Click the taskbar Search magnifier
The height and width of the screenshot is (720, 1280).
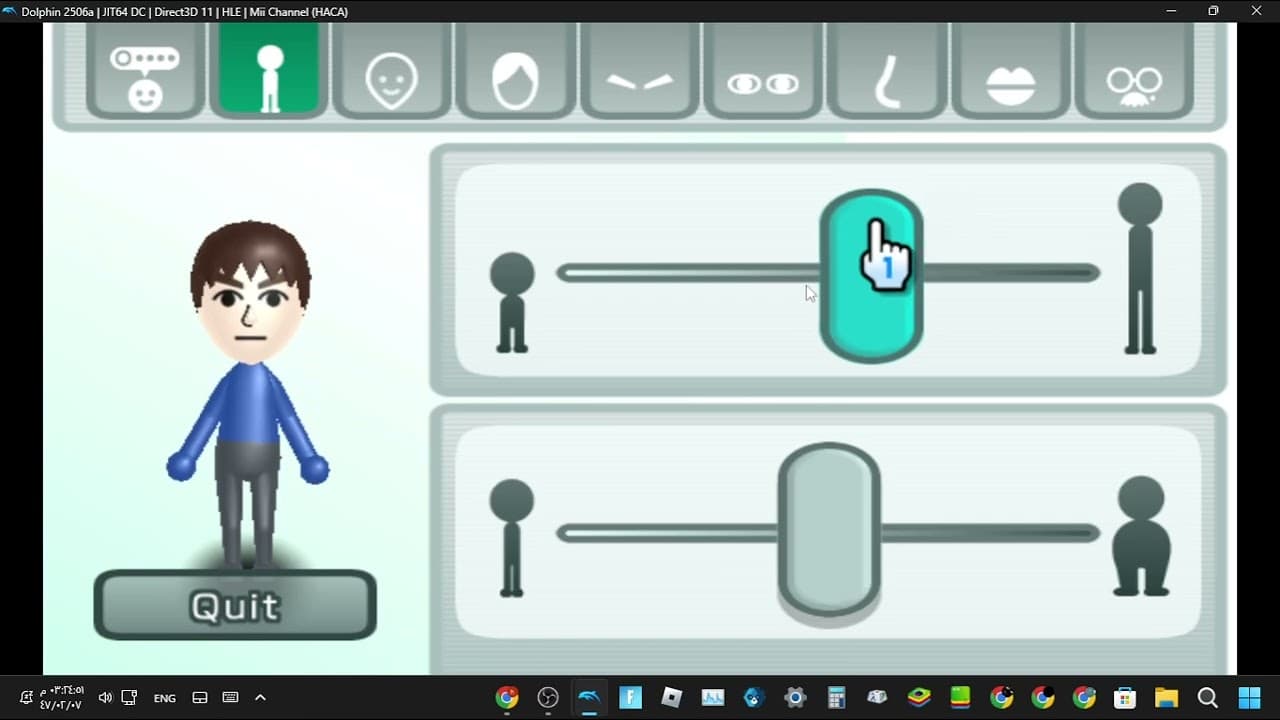[1207, 698]
